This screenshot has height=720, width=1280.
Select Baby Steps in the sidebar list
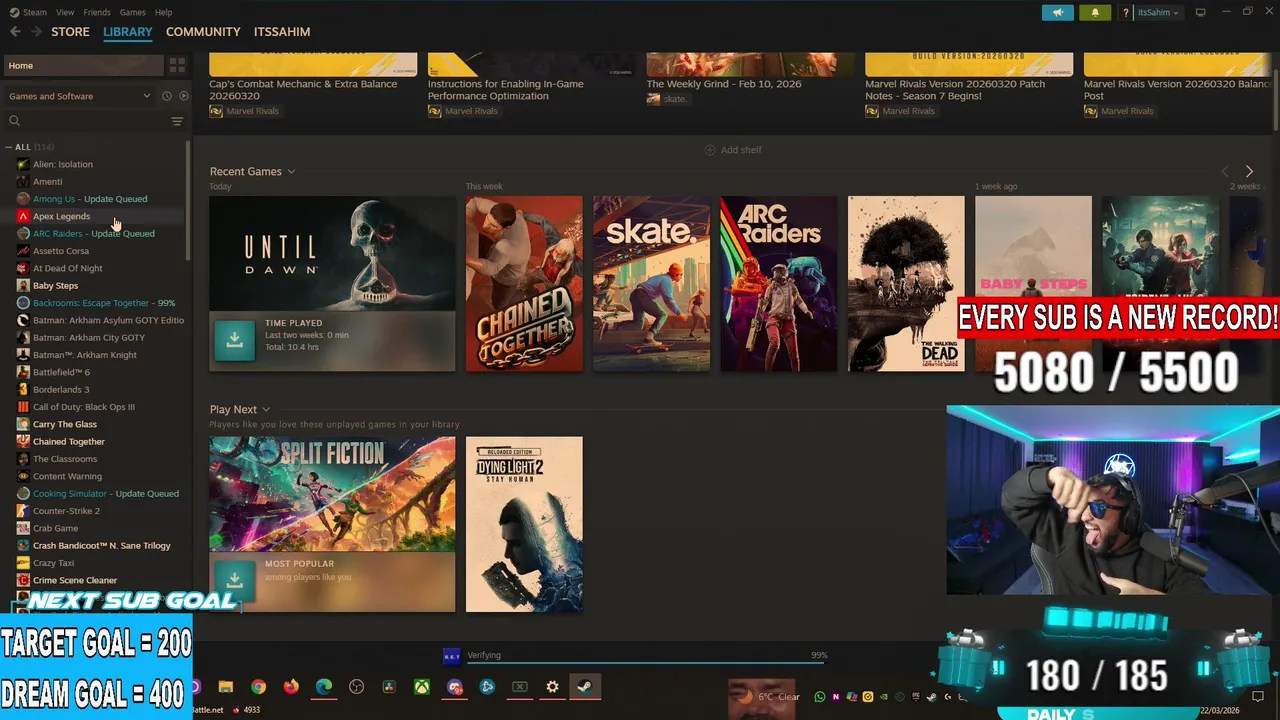(55, 285)
